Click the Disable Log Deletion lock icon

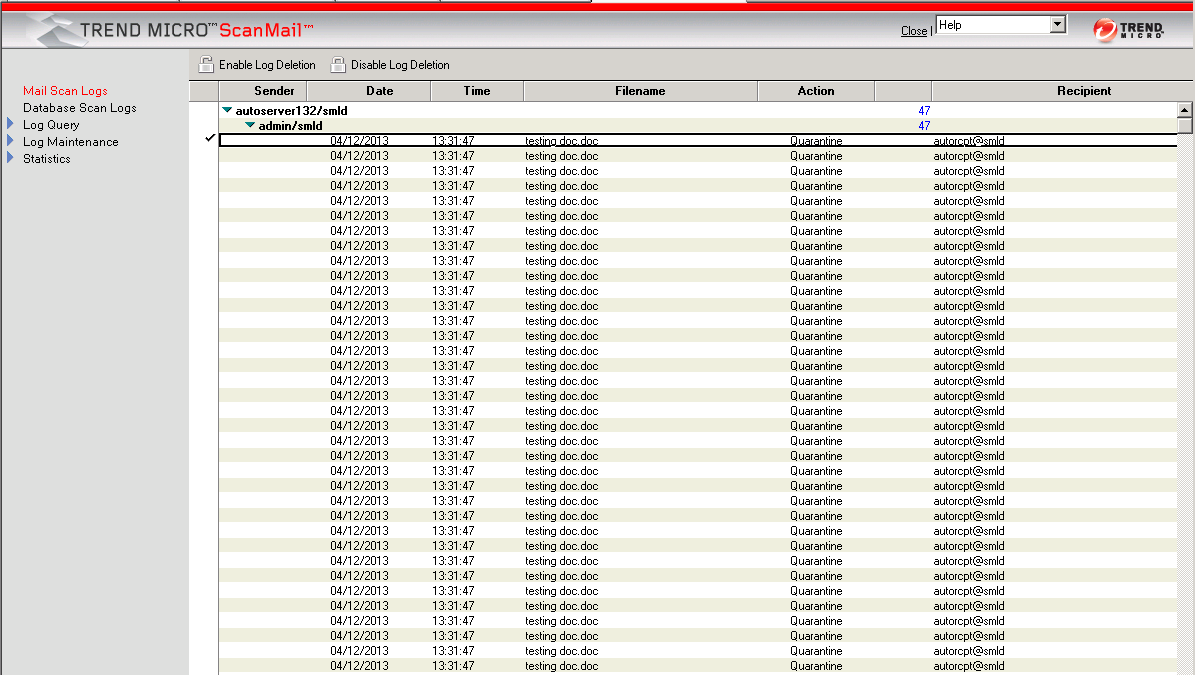coord(338,65)
